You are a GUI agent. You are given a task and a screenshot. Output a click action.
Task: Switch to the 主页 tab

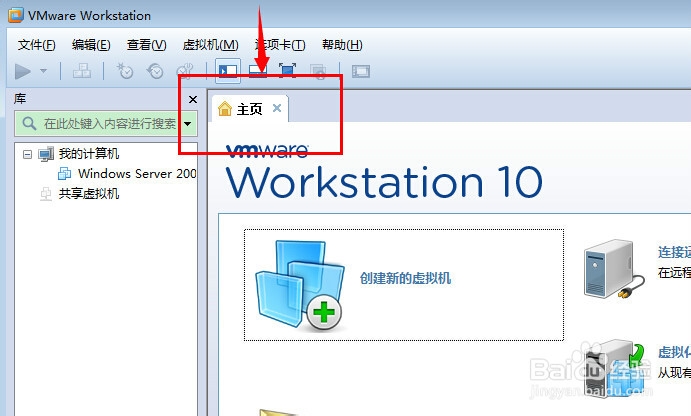tap(250, 108)
